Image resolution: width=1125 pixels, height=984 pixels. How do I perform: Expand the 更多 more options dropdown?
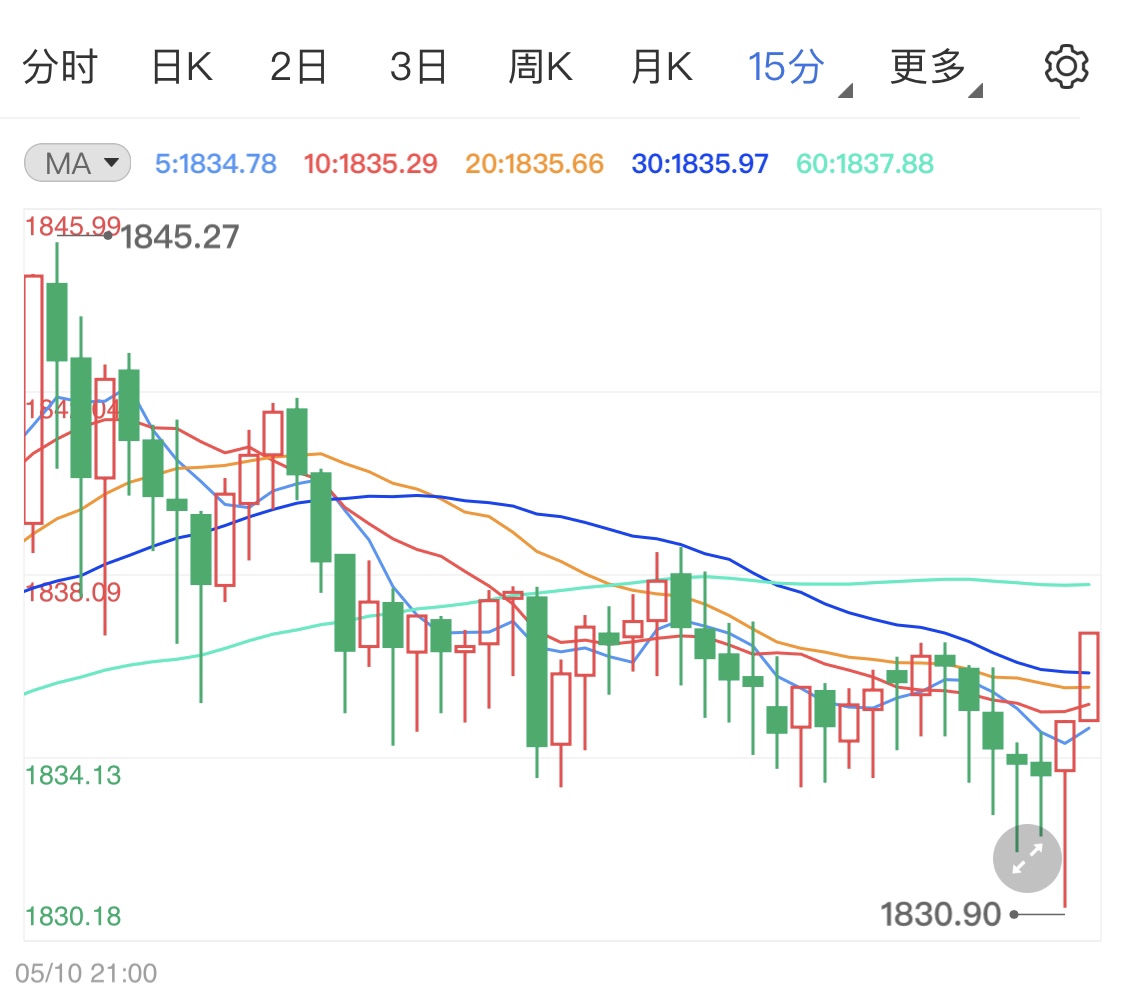tap(936, 69)
